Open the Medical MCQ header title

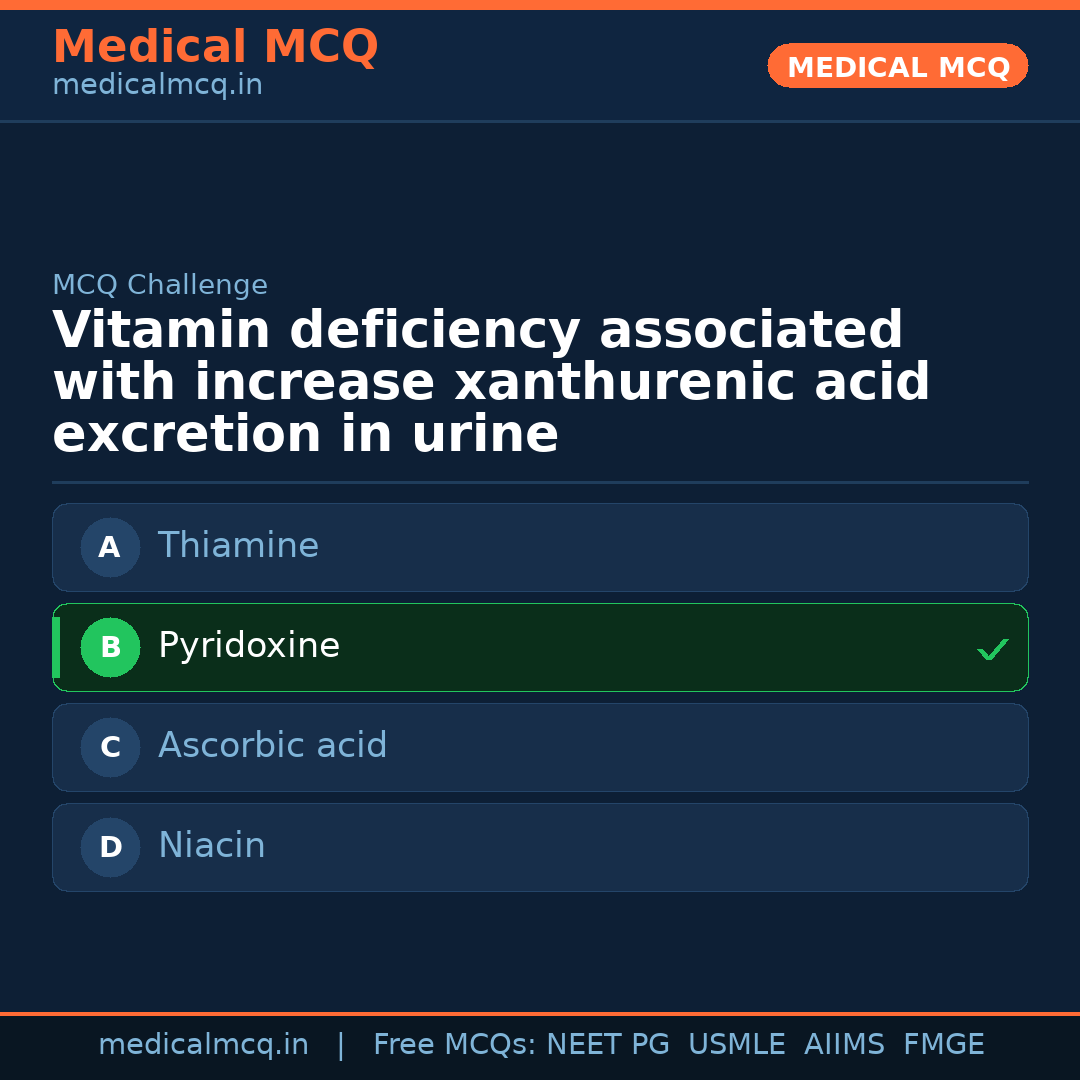coord(215,47)
